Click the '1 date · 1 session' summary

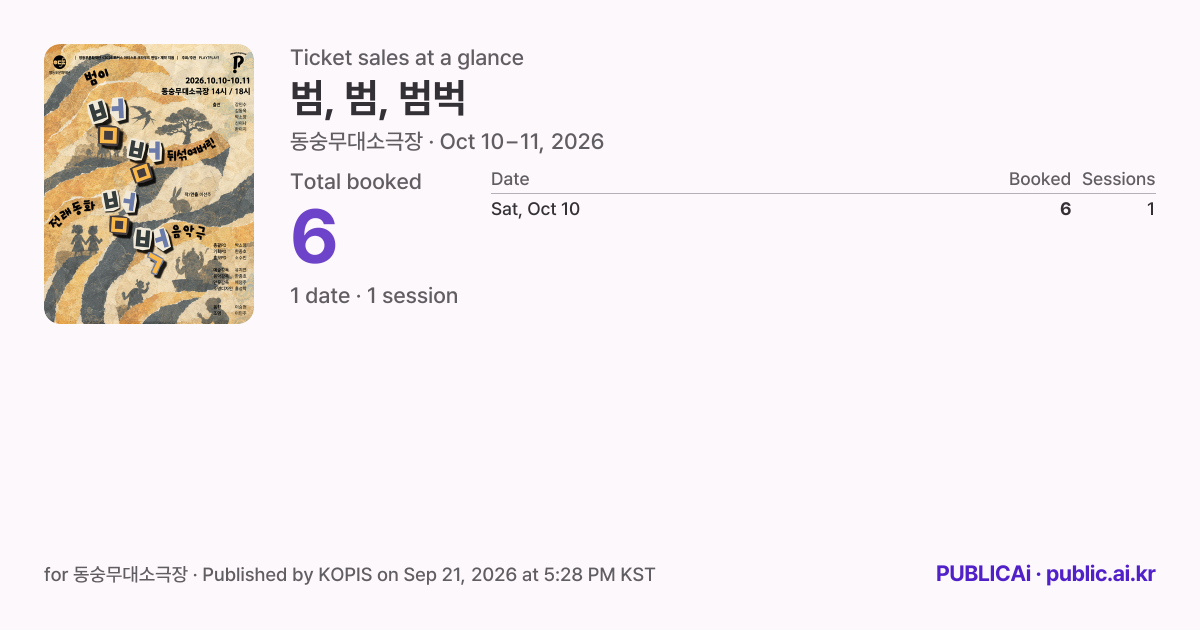(x=374, y=295)
